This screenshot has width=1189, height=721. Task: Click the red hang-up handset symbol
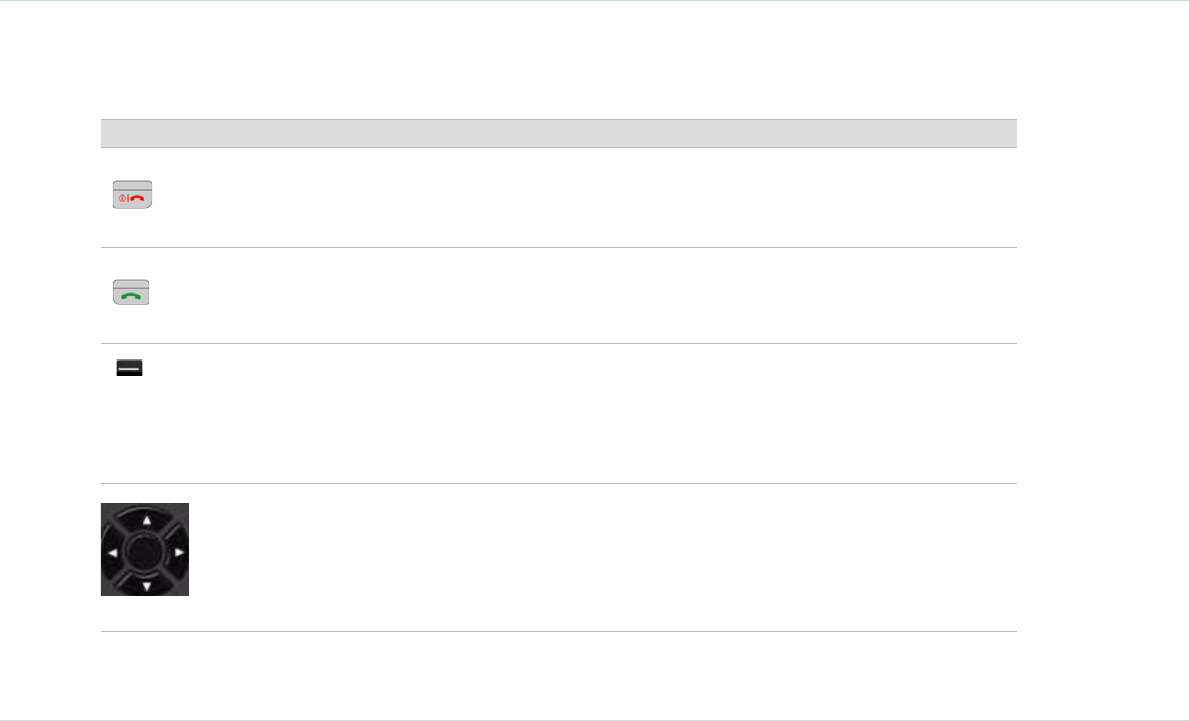pyautogui.click(x=138, y=198)
